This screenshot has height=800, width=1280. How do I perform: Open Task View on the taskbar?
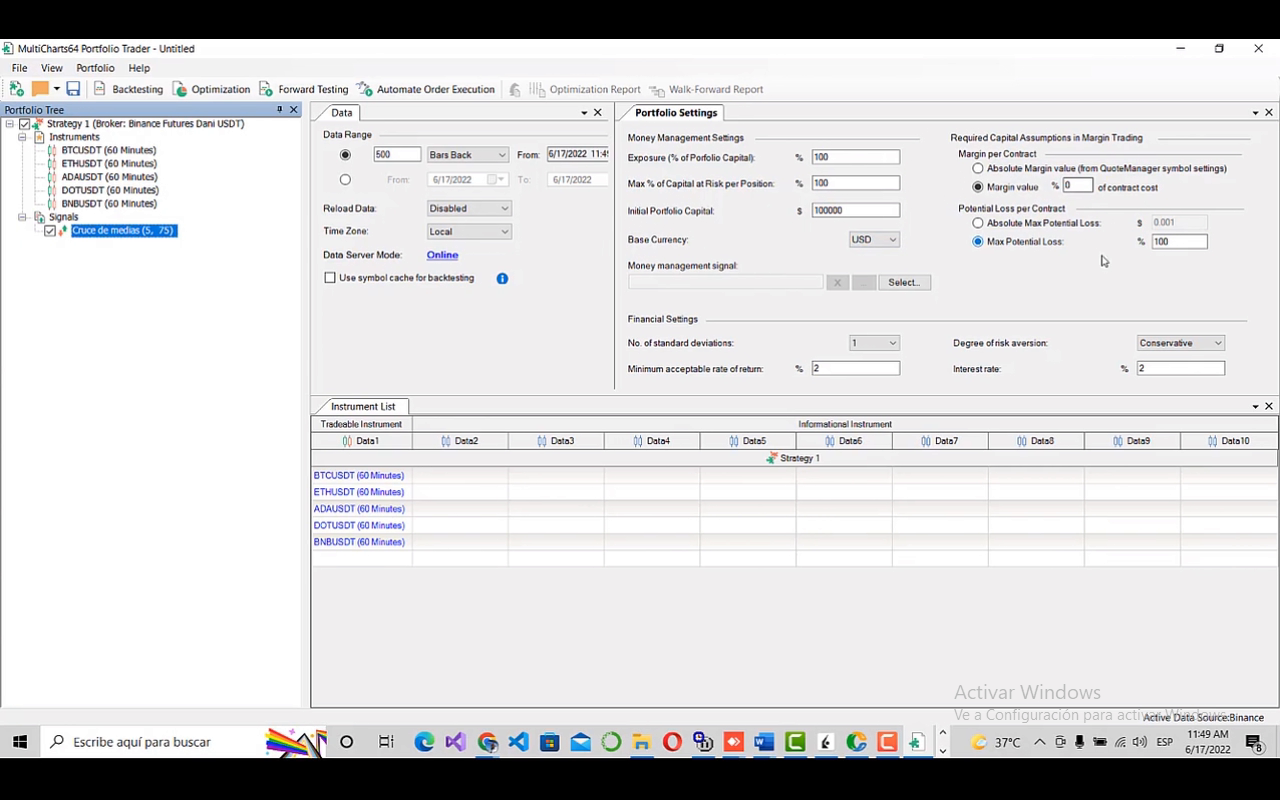[x=386, y=742]
